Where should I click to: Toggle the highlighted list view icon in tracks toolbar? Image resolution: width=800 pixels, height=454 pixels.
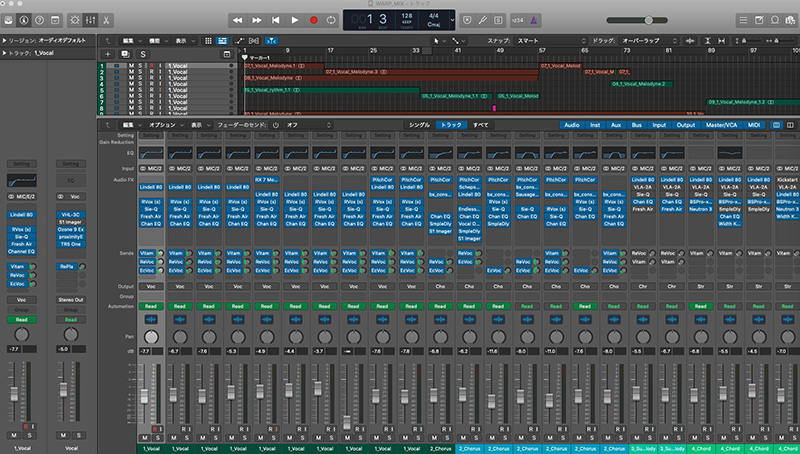click(222, 41)
